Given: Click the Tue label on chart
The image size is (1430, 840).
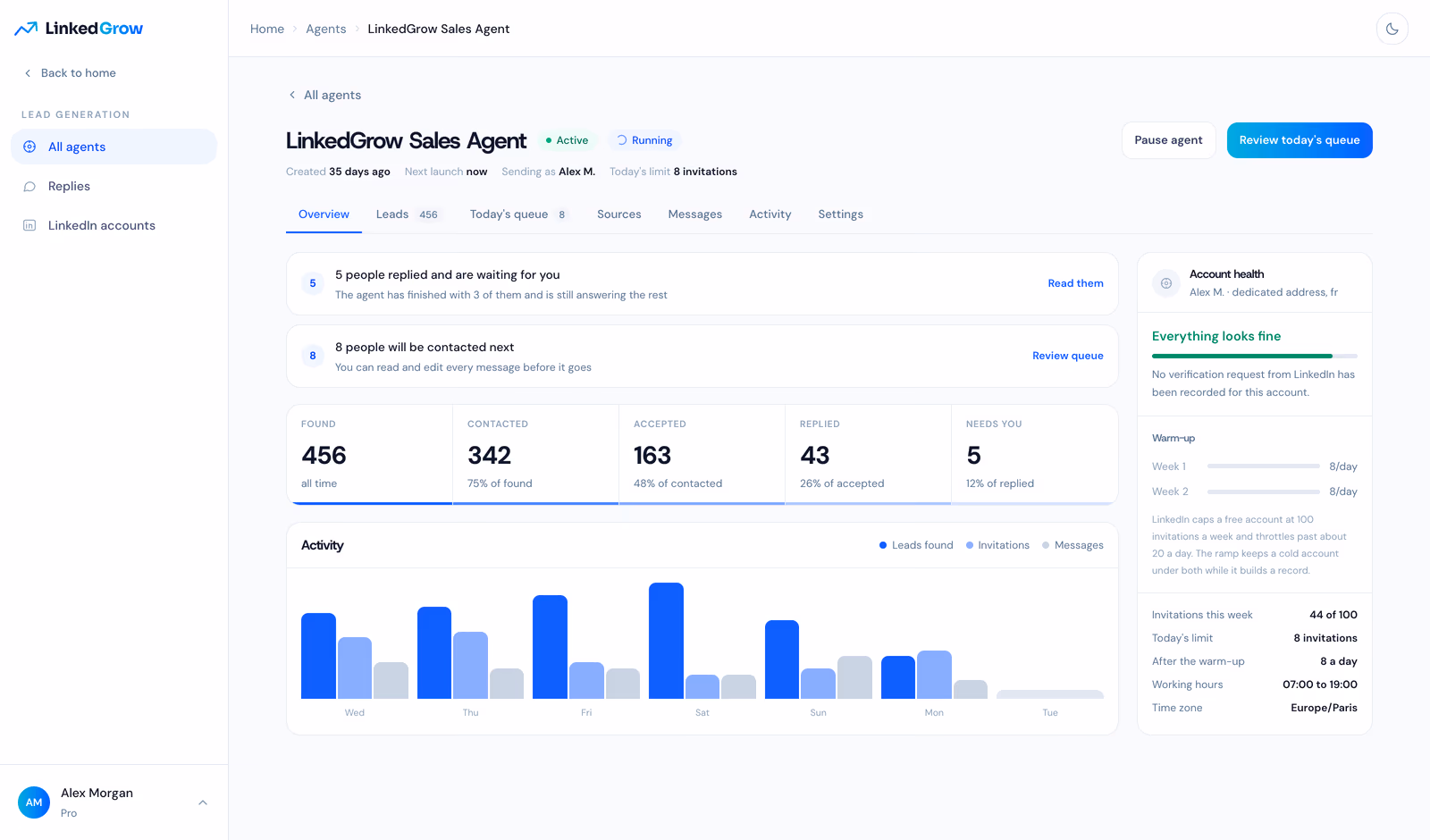Looking at the screenshot, I should tap(1050, 713).
